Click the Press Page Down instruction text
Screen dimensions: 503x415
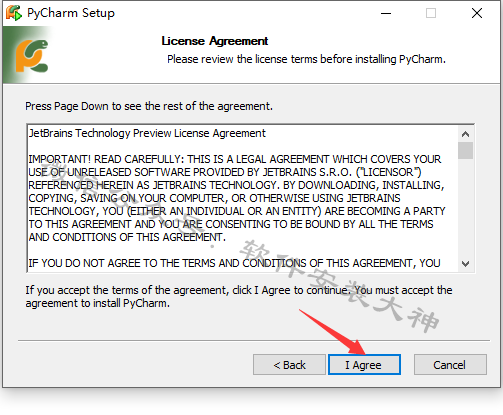coord(149,106)
